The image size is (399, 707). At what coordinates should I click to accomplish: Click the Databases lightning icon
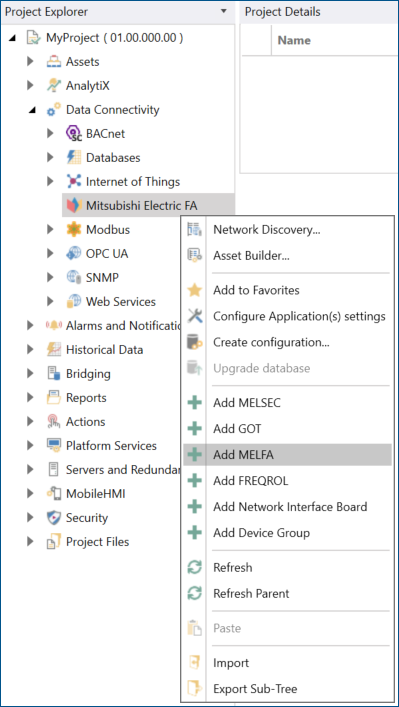click(73, 157)
